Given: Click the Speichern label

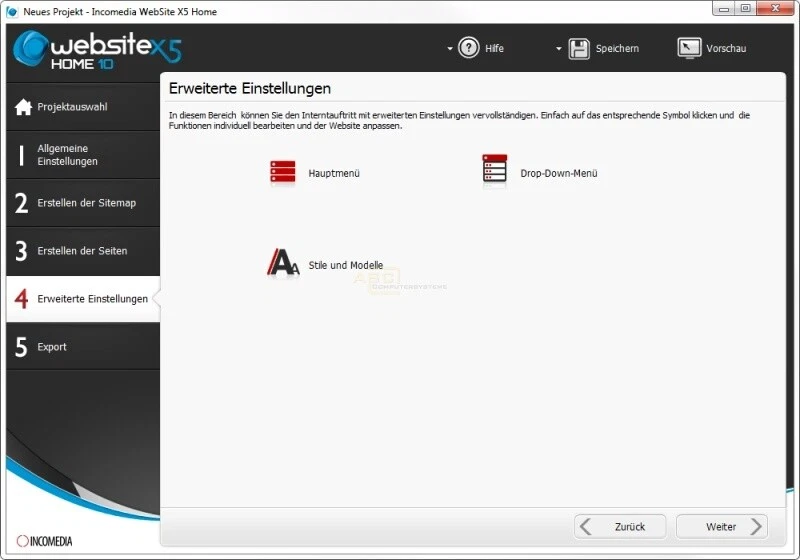Looking at the screenshot, I should pyautogui.click(x=617, y=48).
